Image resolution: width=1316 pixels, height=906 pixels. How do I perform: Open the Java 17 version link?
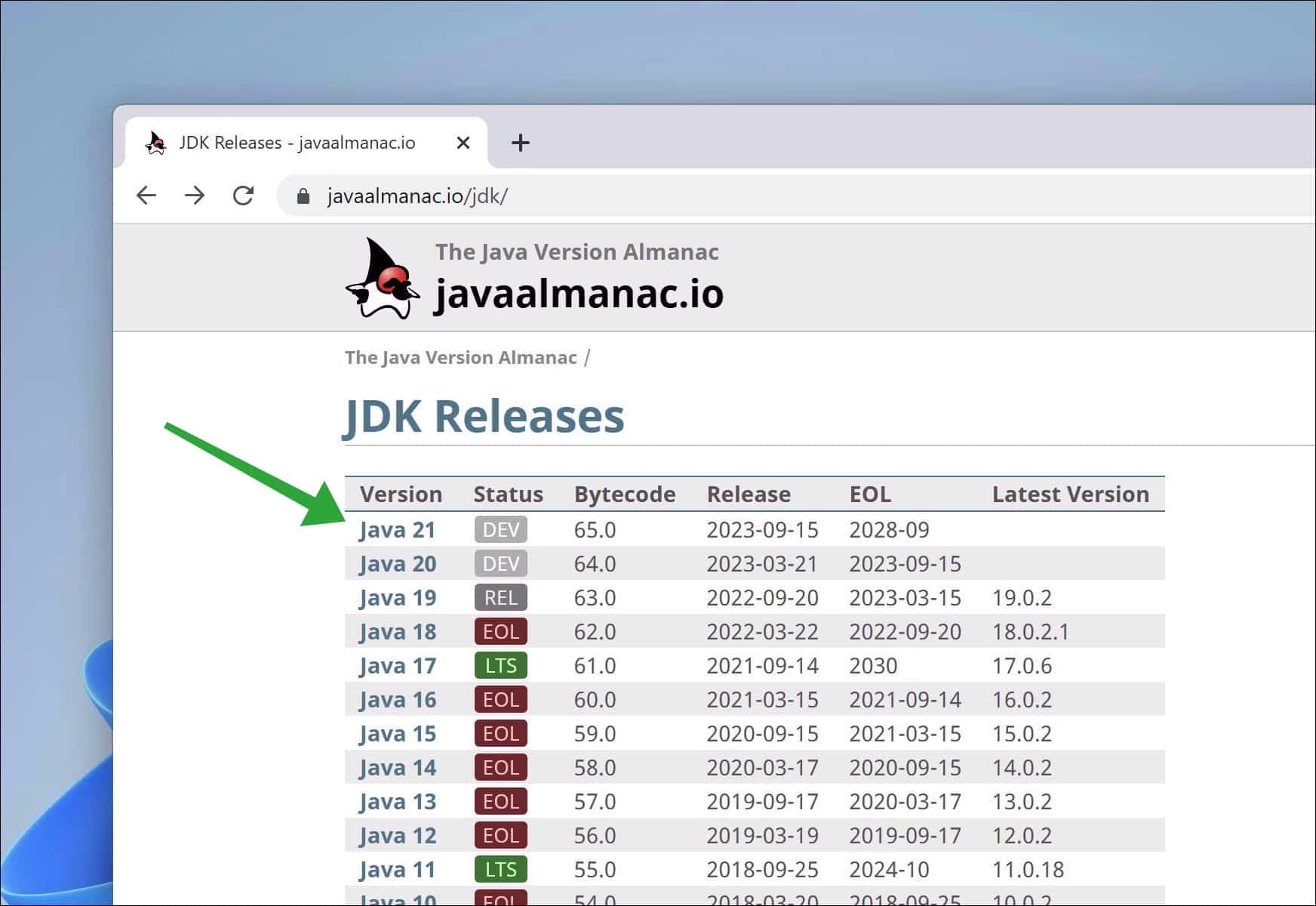398,666
